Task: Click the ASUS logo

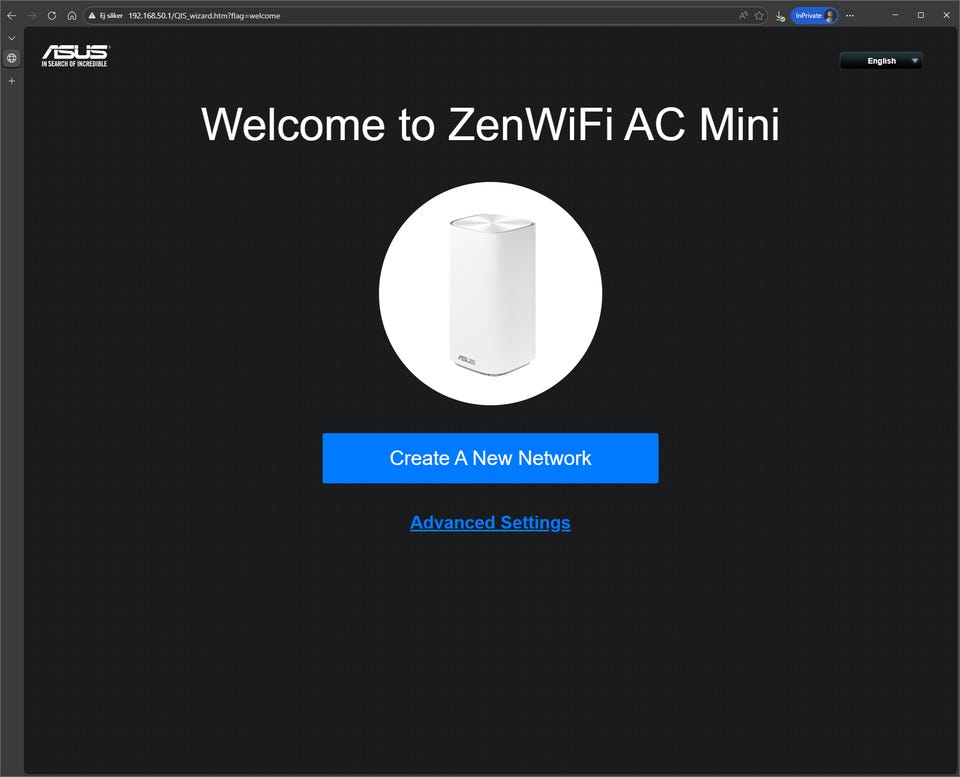Action: pos(75,56)
